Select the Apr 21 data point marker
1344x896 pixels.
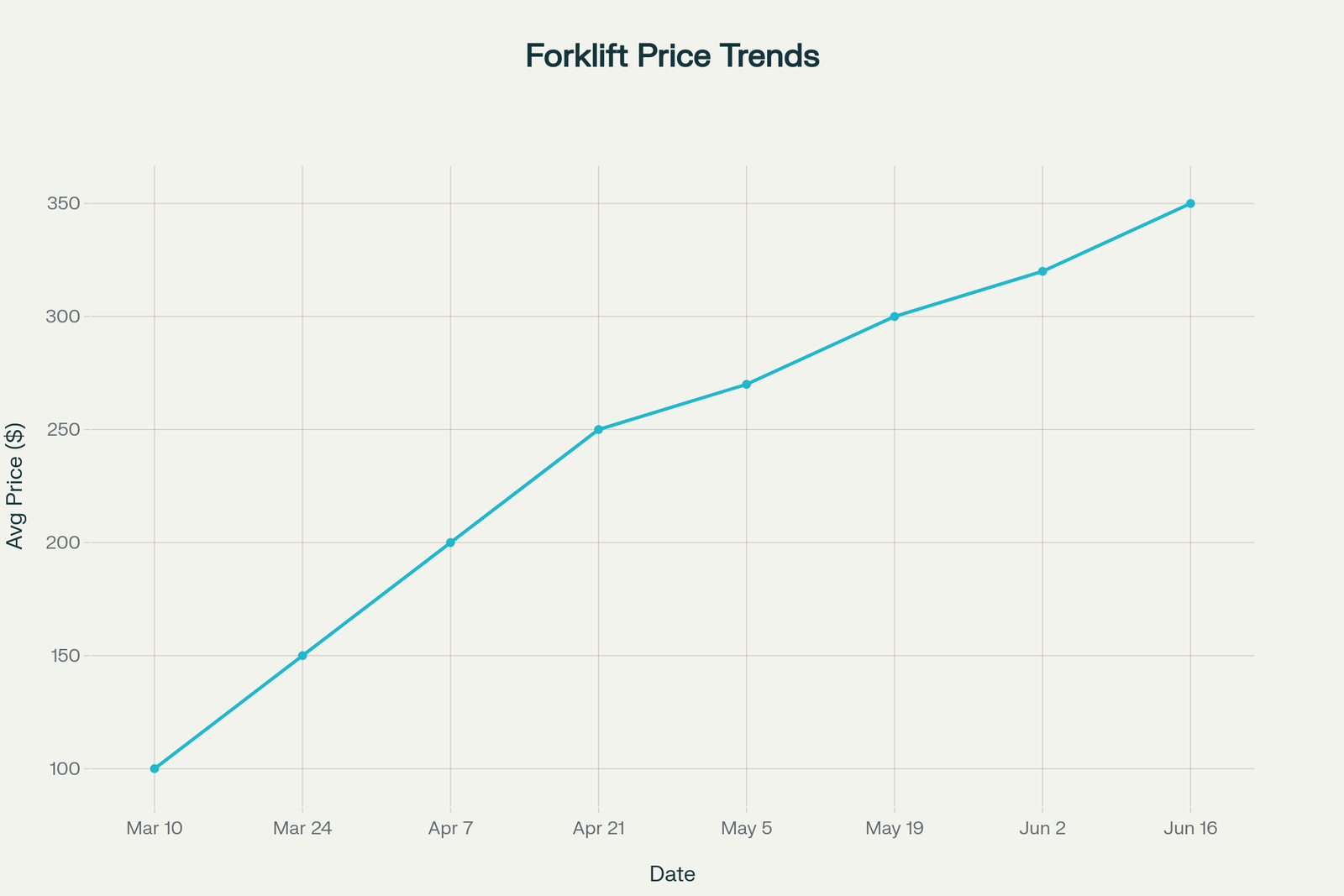click(x=599, y=429)
